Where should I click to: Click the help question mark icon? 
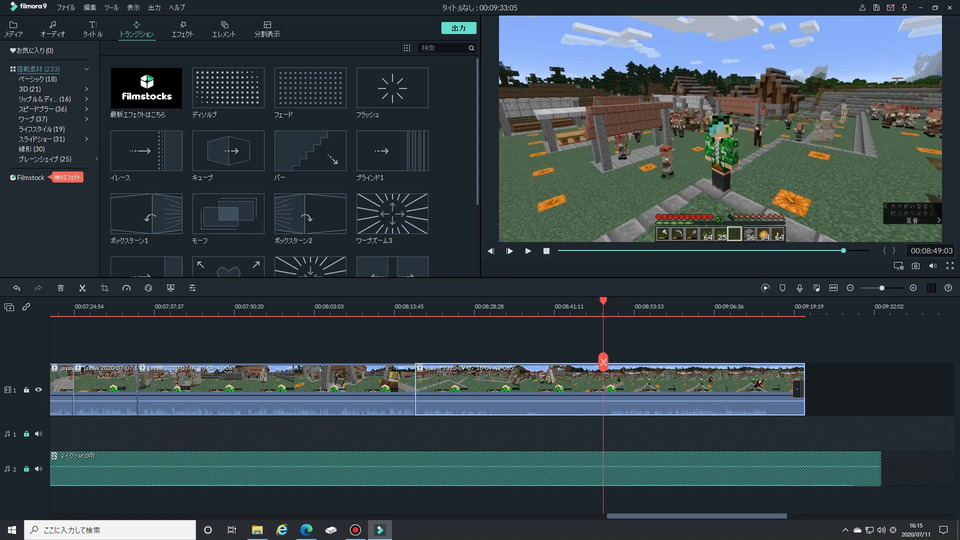[948, 288]
